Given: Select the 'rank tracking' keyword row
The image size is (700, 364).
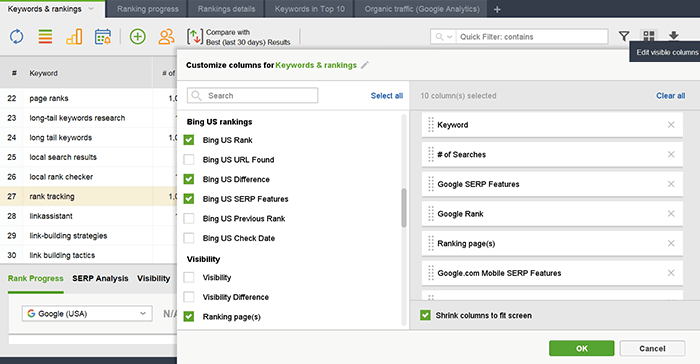Looking at the screenshot, I should click(88, 197).
